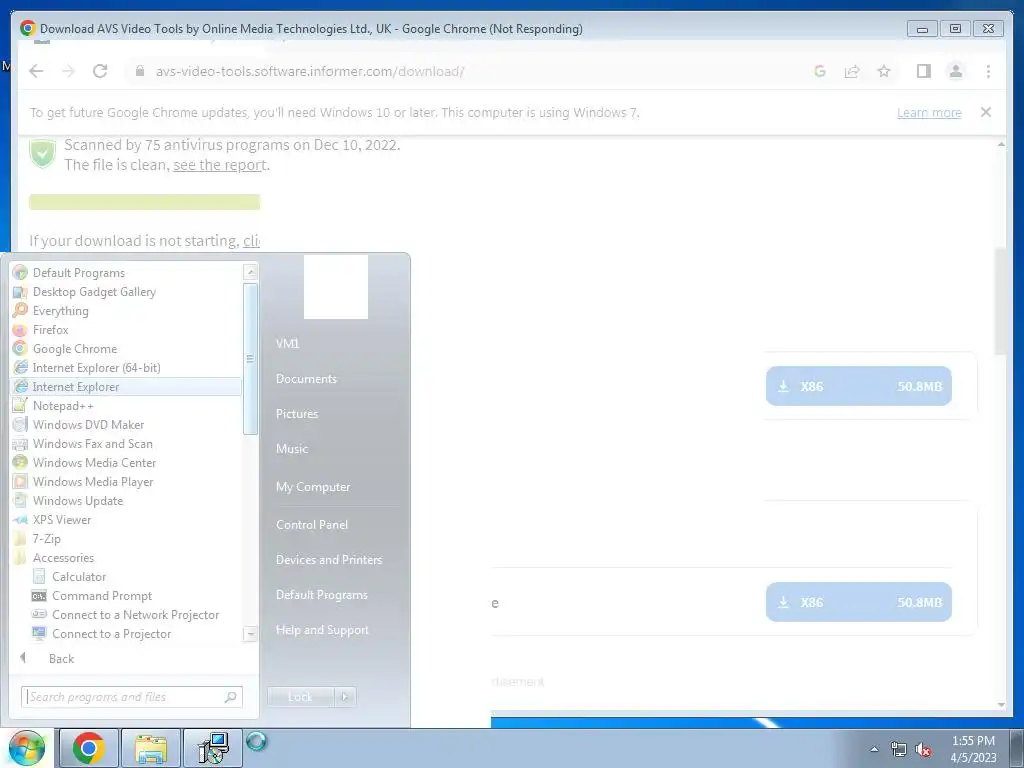The image size is (1024, 768).
Task: Click the padlock site info icon
Action: [139, 71]
